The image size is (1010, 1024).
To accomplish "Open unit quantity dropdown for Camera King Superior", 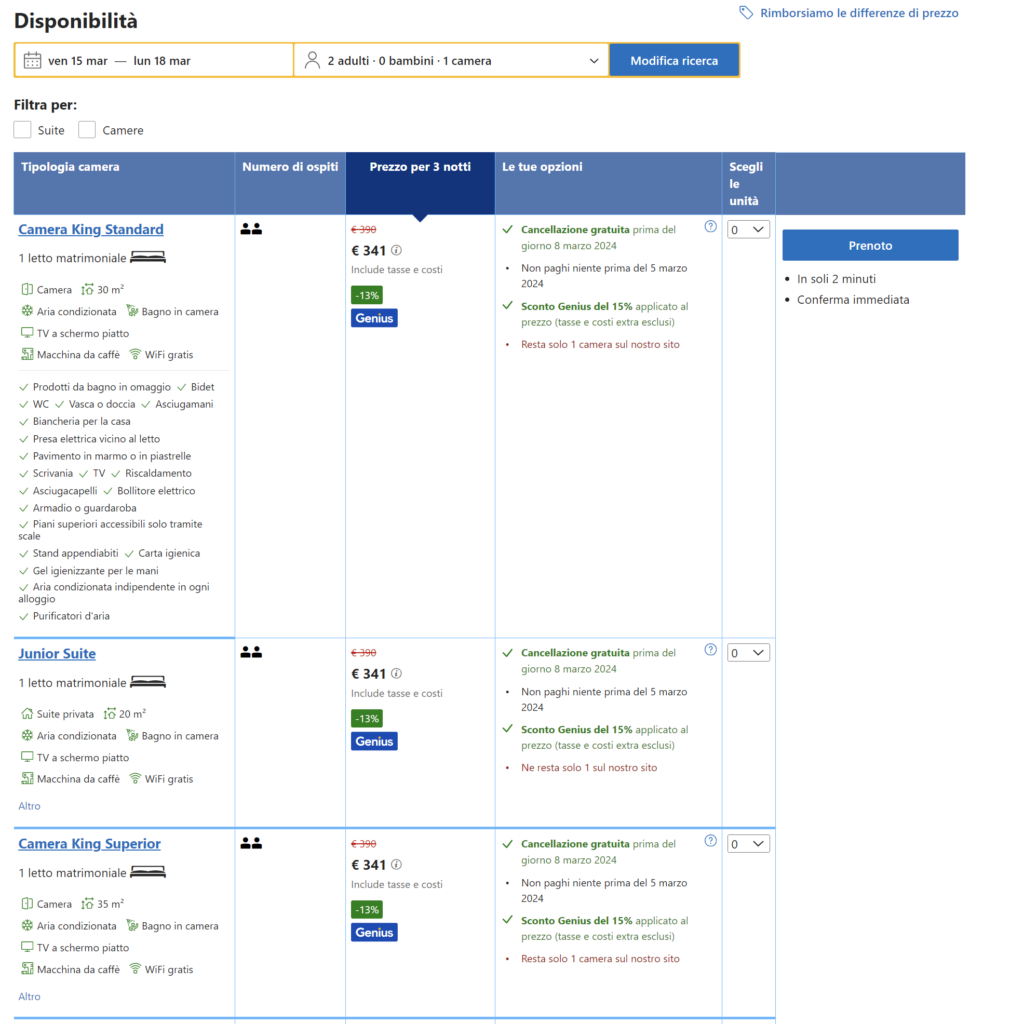I will coord(748,844).
